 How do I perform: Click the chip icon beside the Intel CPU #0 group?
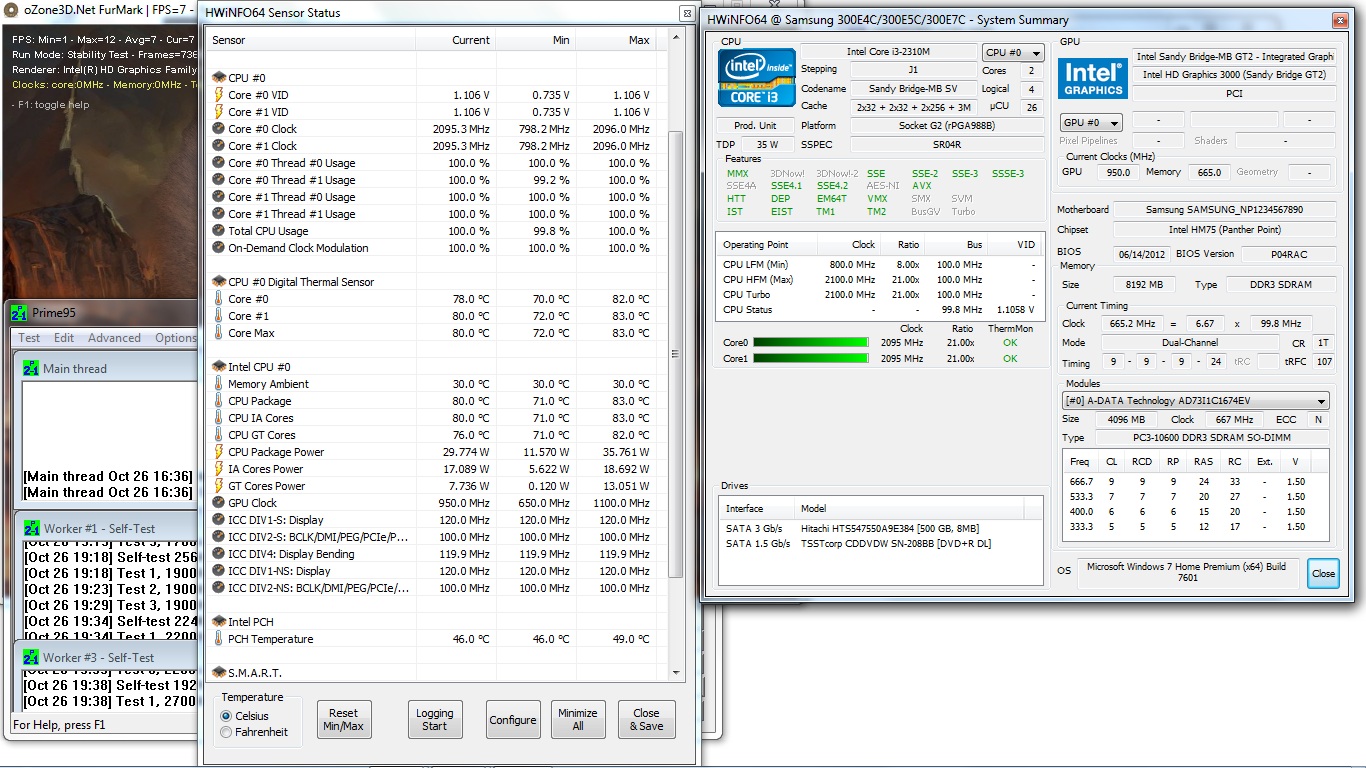click(x=219, y=367)
